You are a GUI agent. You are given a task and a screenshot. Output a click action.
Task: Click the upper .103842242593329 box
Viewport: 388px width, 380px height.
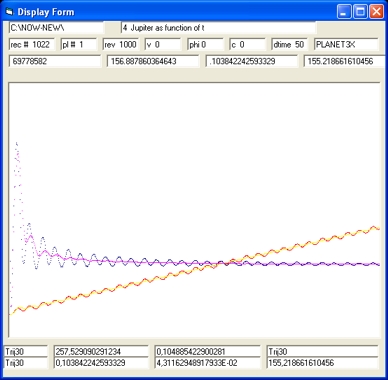251,61
